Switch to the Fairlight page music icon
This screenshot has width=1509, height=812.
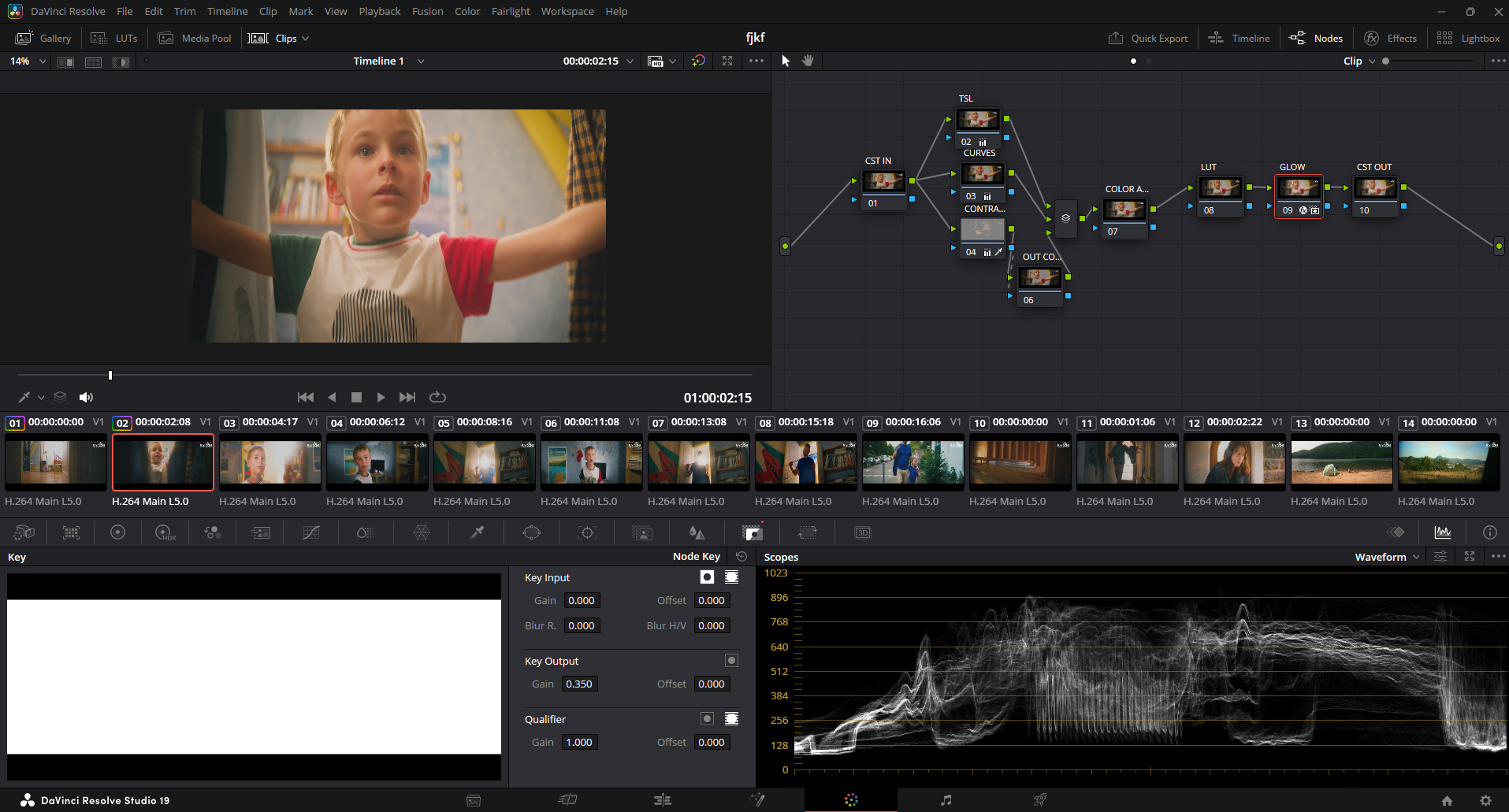pos(946,800)
